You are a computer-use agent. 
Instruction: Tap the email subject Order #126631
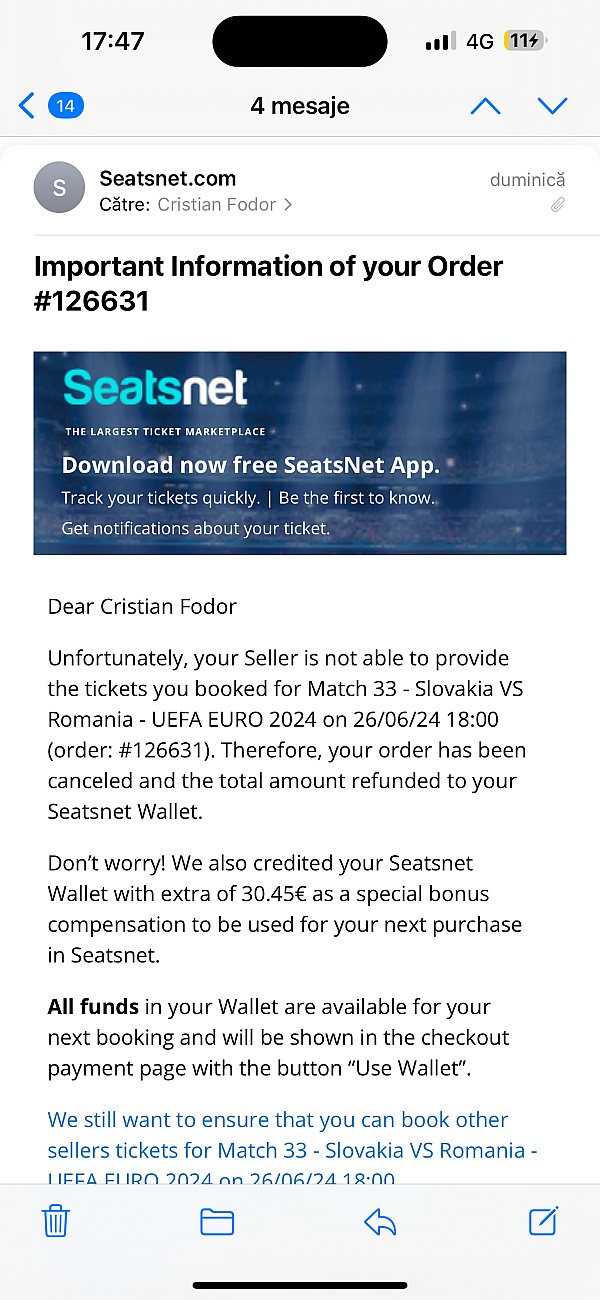pyautogui.click(x=268, y=283)
